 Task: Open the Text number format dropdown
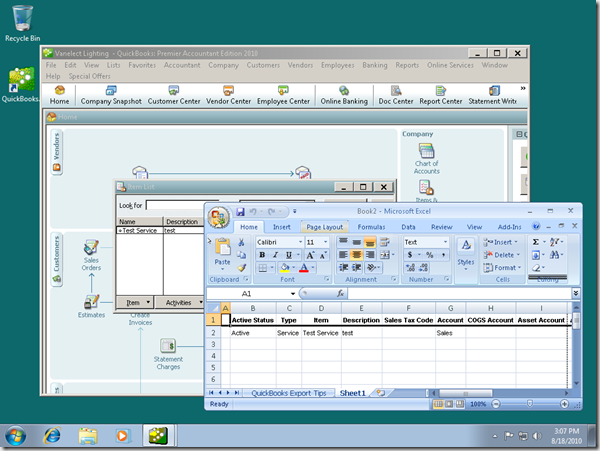click(445, 242)
